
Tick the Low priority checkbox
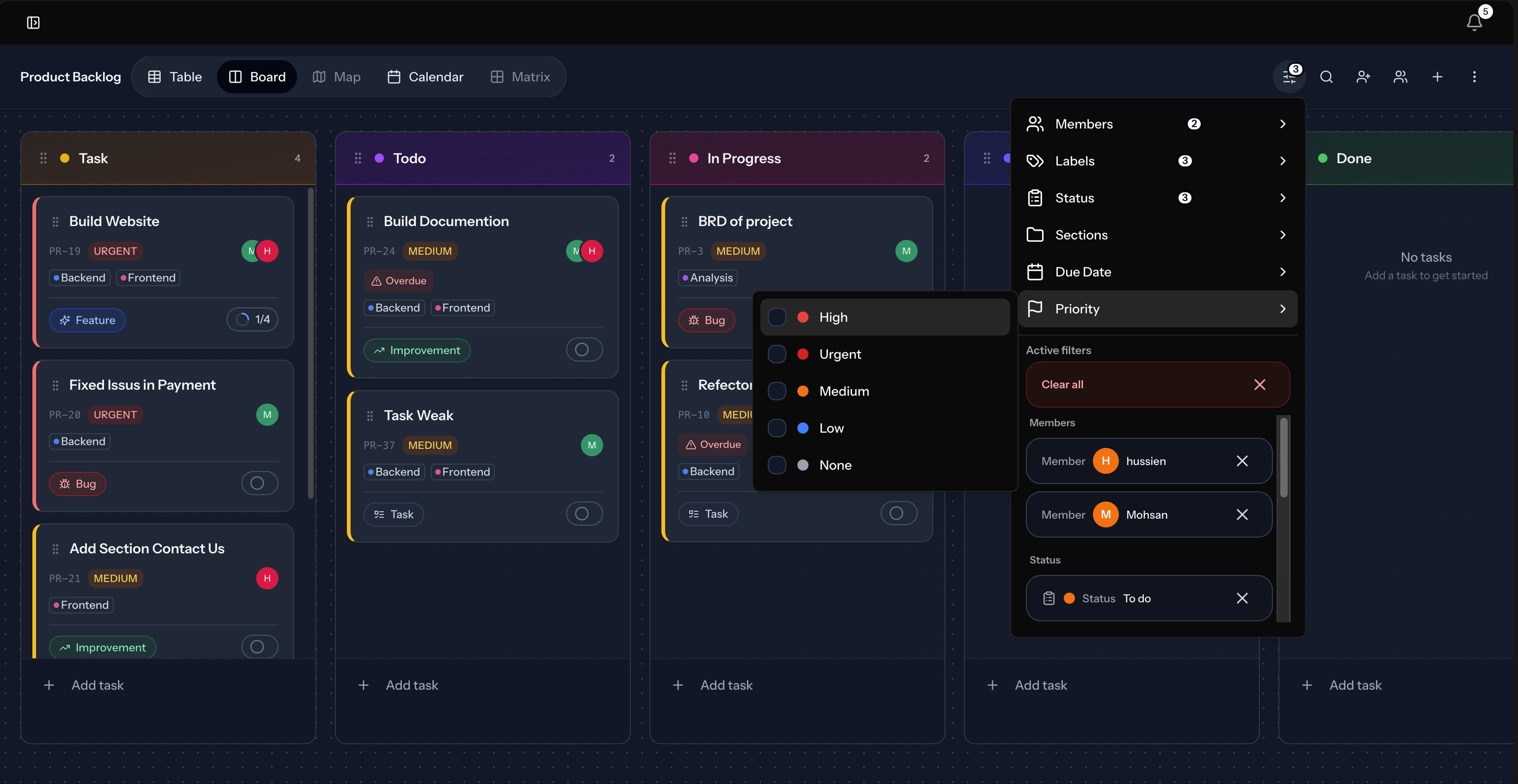777,428
